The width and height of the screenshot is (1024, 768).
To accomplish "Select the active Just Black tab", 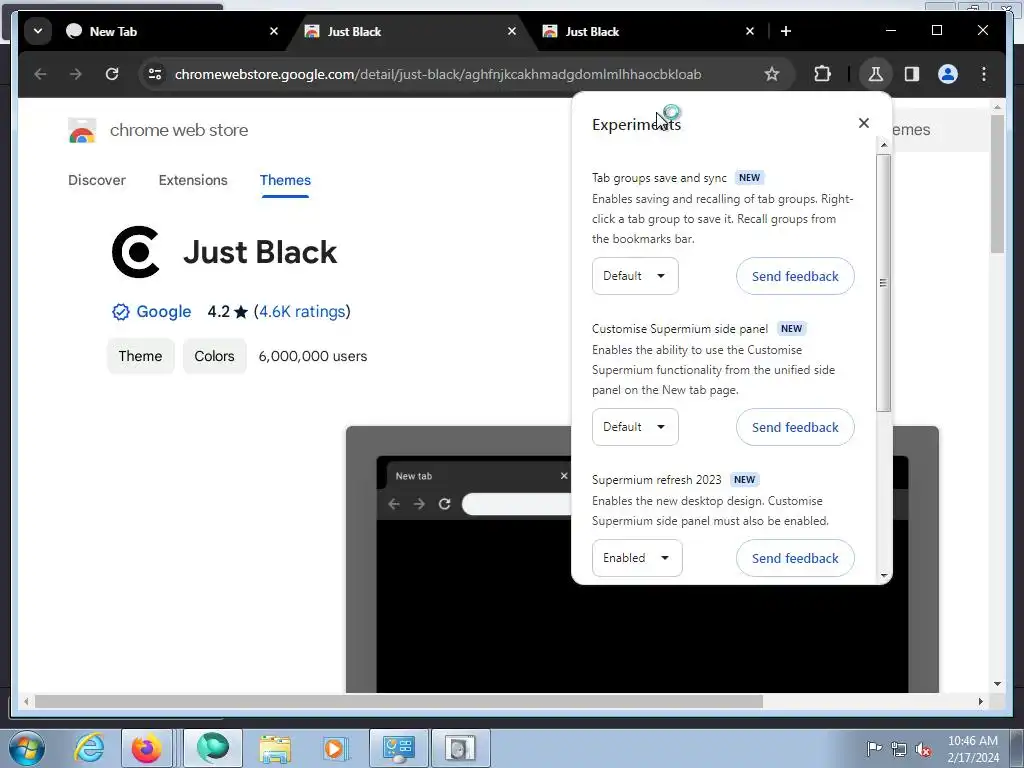I will (x=411, y=31).
